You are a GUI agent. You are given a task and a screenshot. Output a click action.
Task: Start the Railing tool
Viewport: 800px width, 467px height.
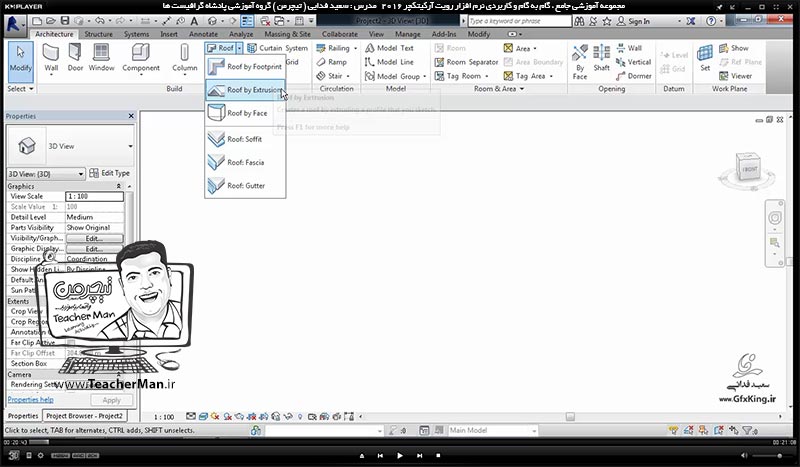click(333, 48)
